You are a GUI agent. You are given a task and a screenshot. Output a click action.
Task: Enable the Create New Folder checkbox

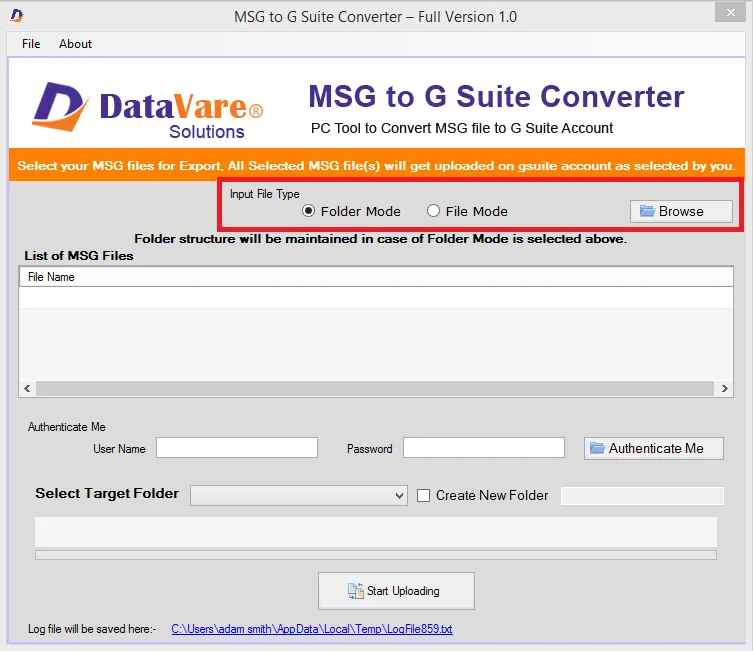[424, 495]
